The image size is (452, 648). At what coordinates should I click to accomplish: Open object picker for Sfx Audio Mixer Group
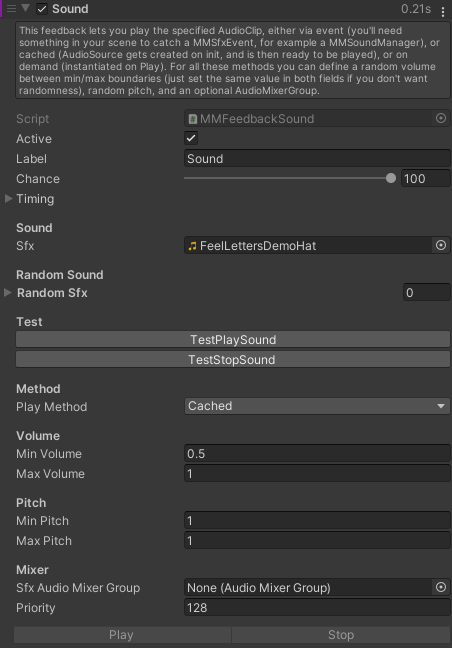pyautogui.click(x=441, y=587)
